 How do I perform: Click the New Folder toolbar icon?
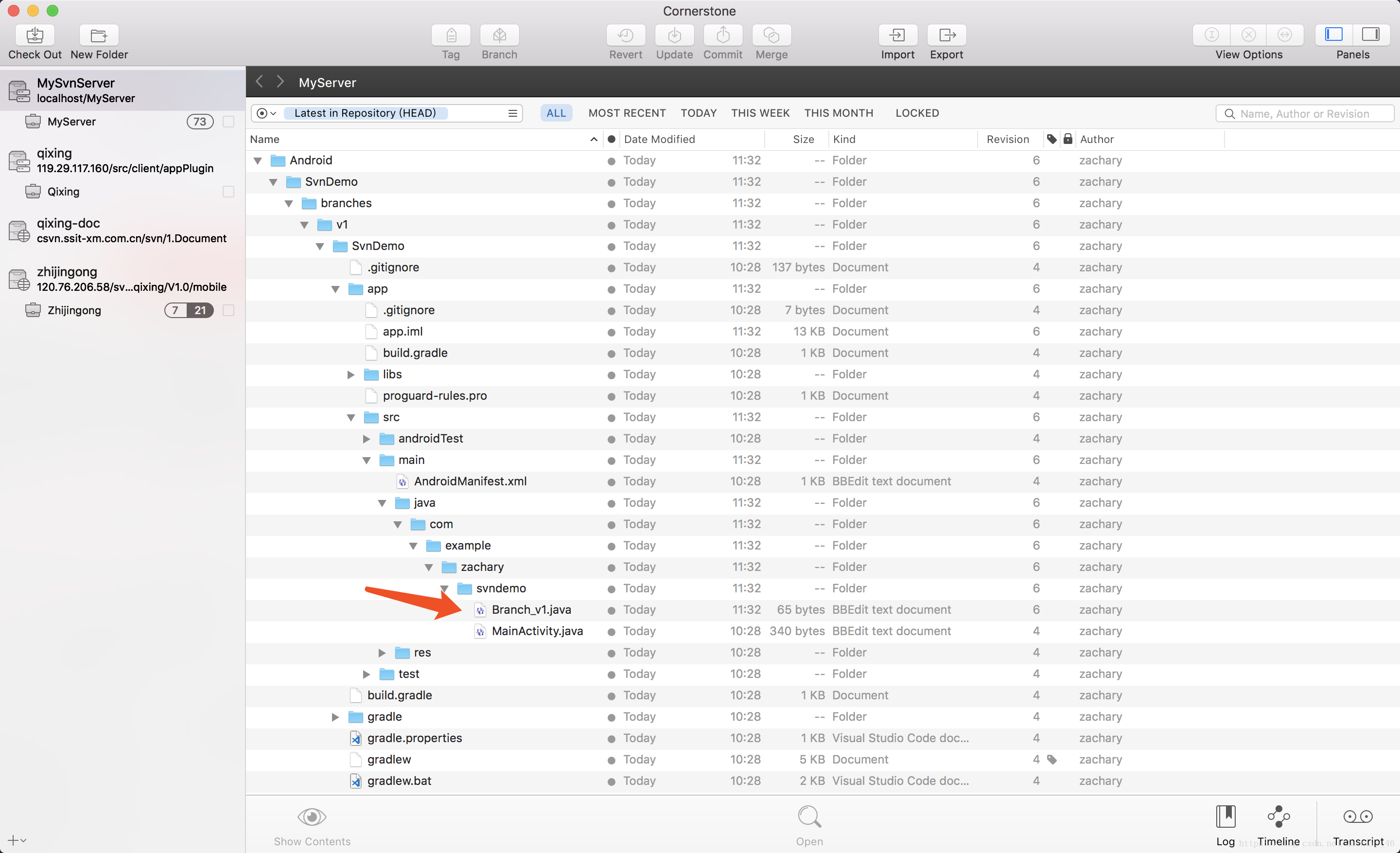click(99, 35)
